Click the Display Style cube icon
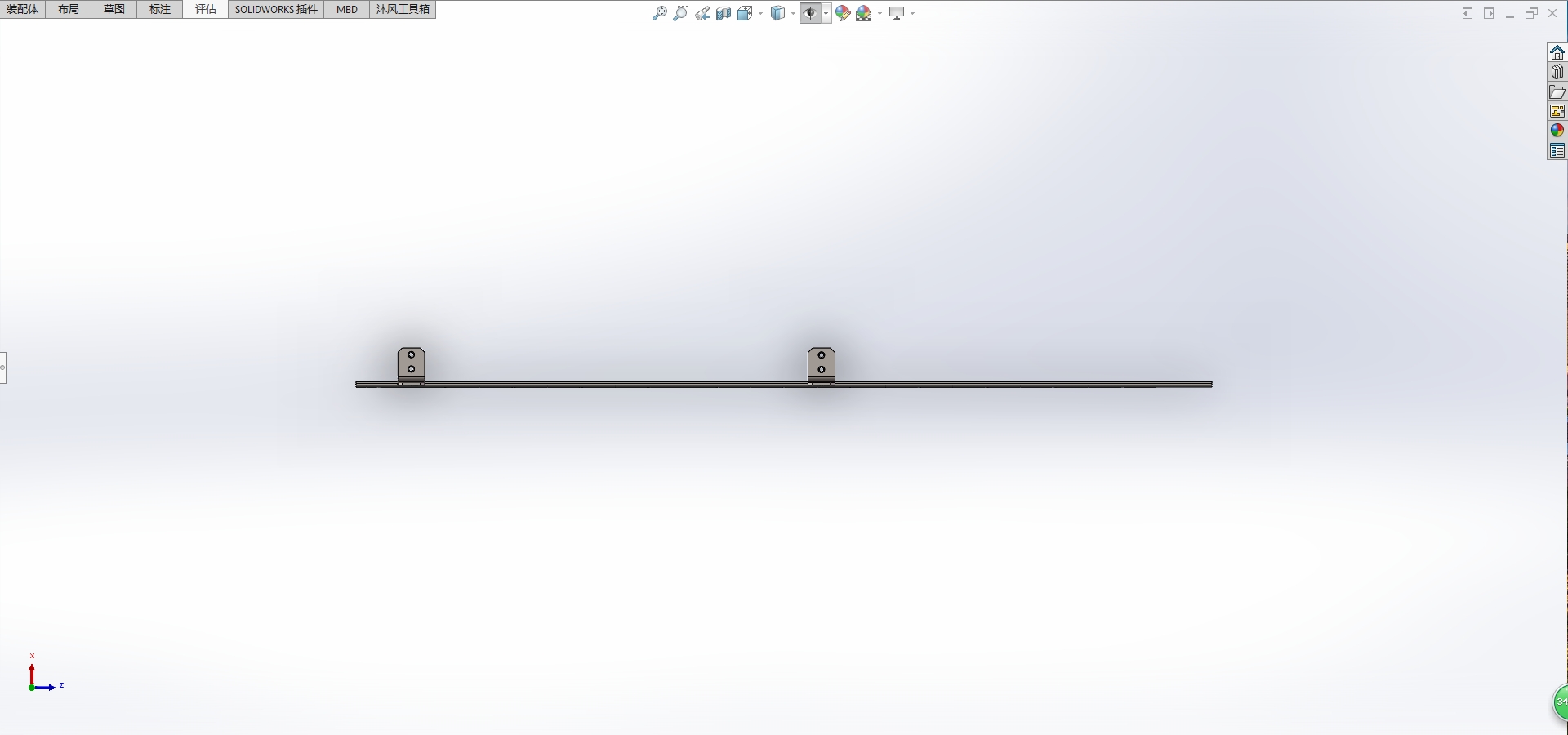The height and width of the screenshot is (735, 1568). (778, 13)
